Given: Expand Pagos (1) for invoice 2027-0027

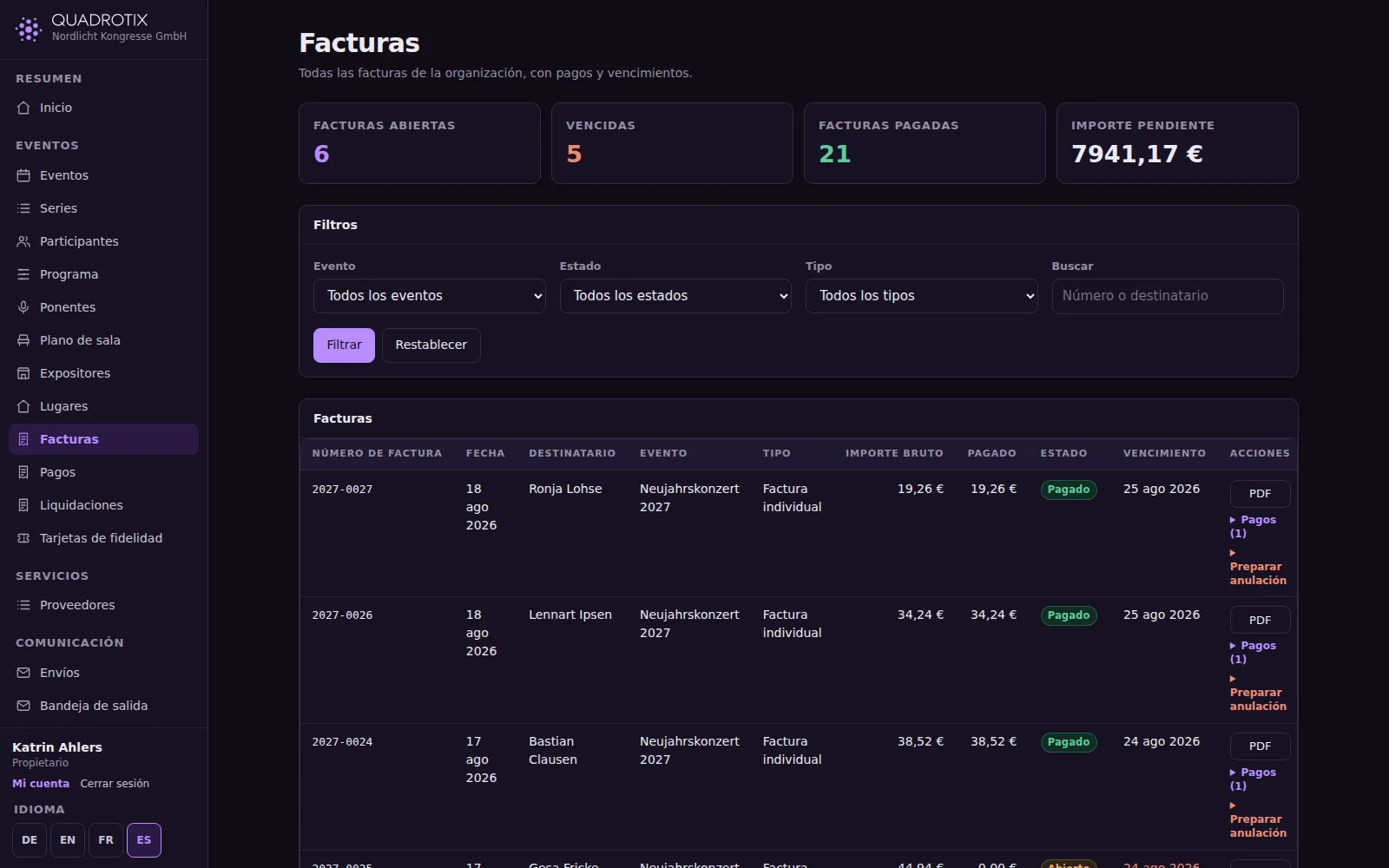Looking at the screenshot, I should pyautogui.click(x=1253, y=526).
